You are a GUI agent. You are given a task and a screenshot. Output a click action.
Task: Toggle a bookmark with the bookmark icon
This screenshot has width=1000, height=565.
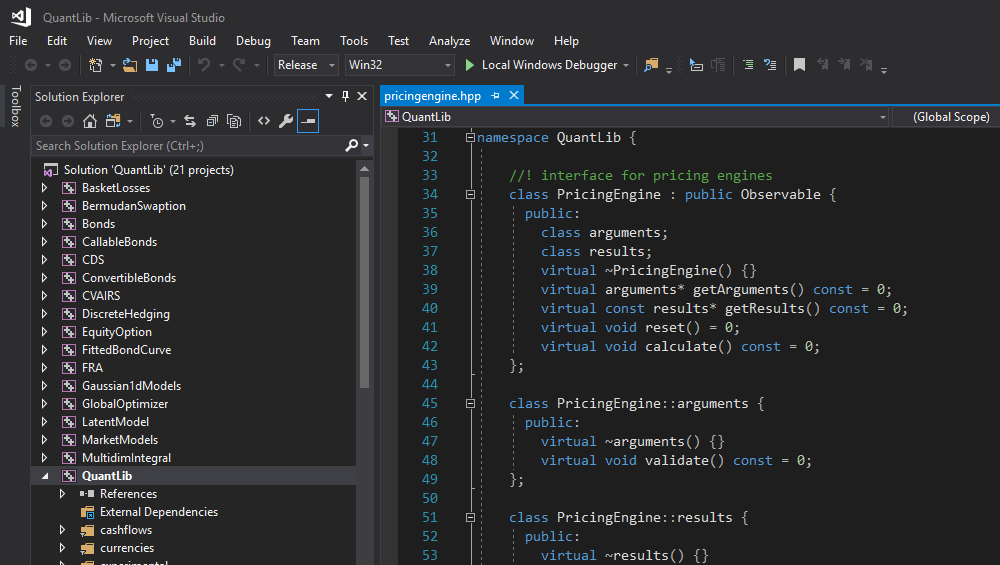coord(799,65)
